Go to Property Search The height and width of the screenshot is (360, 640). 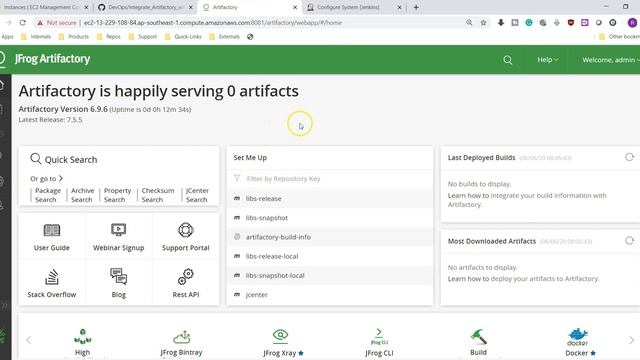tap(117, 195)
